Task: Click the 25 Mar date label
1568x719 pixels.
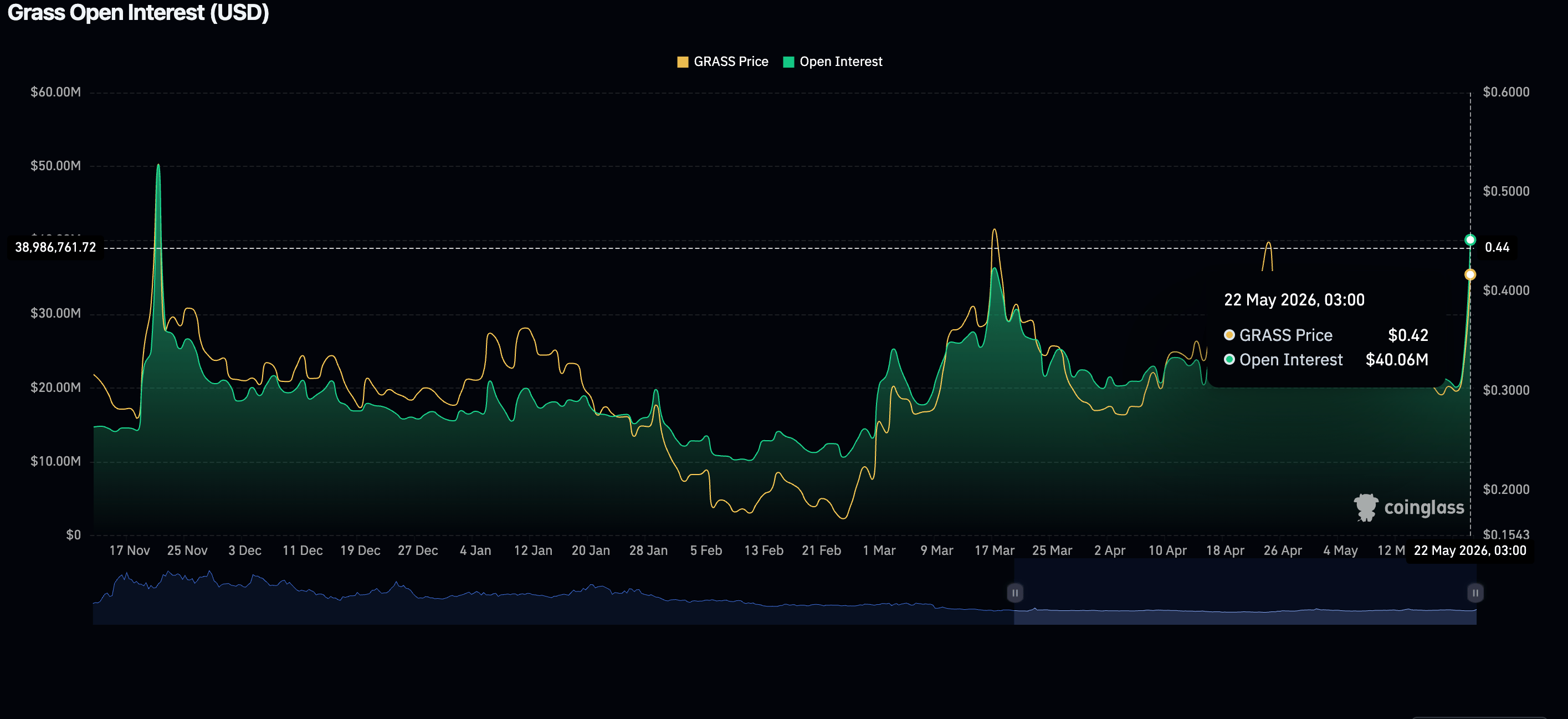Action: (1052, 550)
